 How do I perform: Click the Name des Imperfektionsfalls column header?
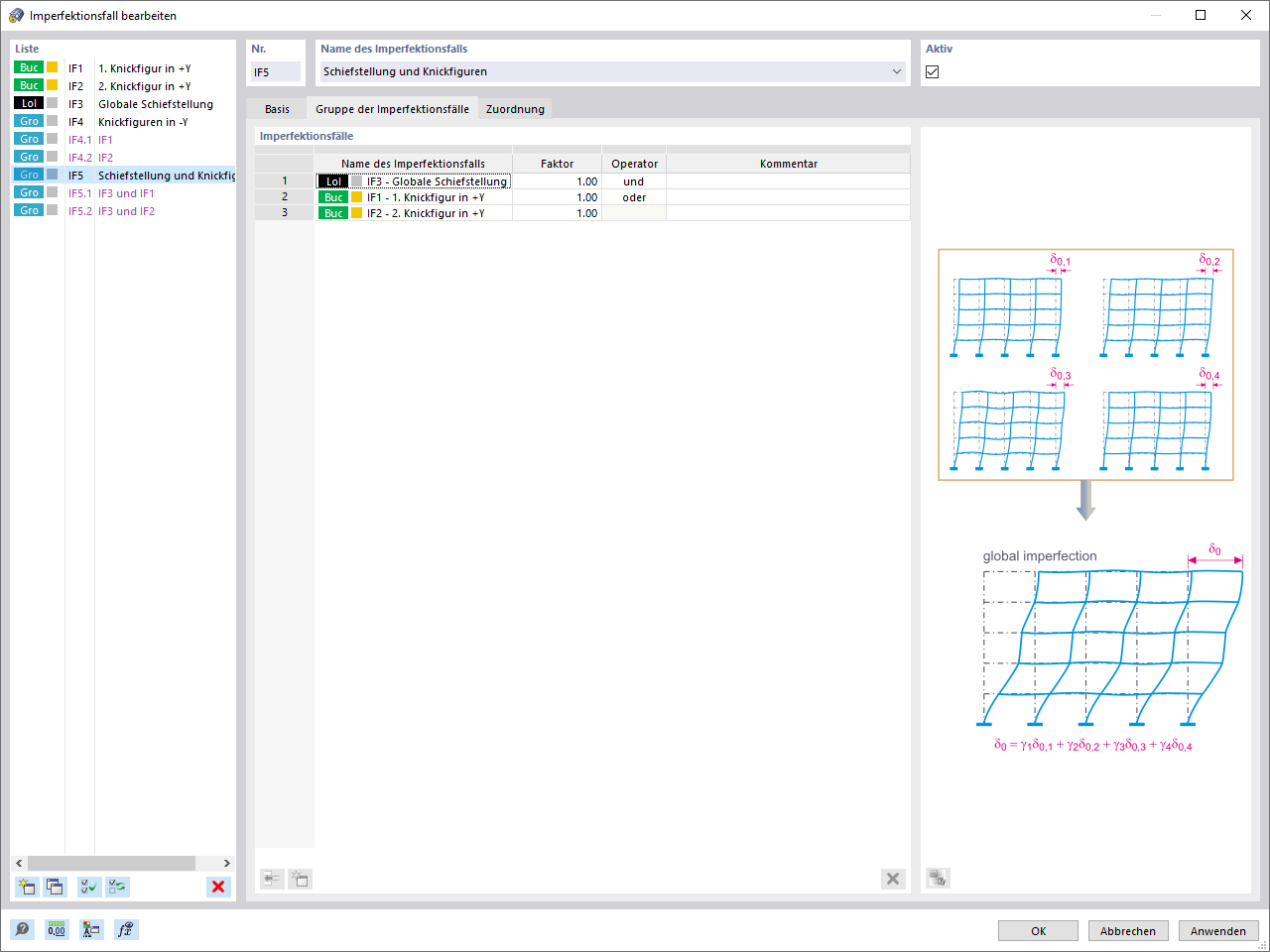[413, 164]
